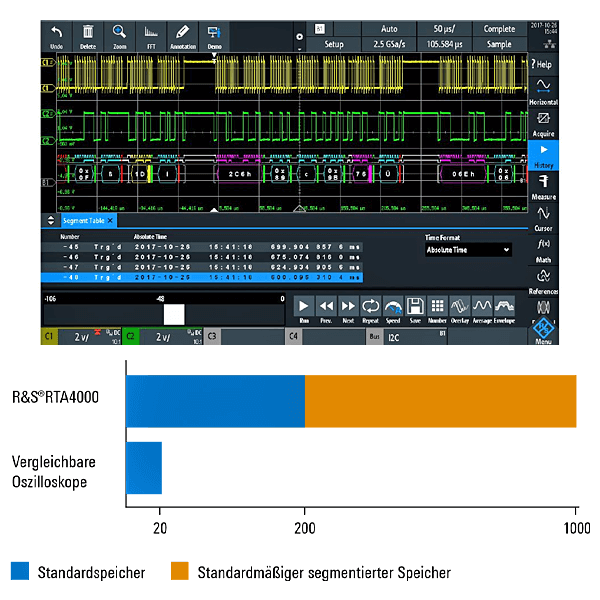This screenshot has width=600, height=600.
Task: Edit the 105.584 µs position value
Action: [x=444, y=44]
